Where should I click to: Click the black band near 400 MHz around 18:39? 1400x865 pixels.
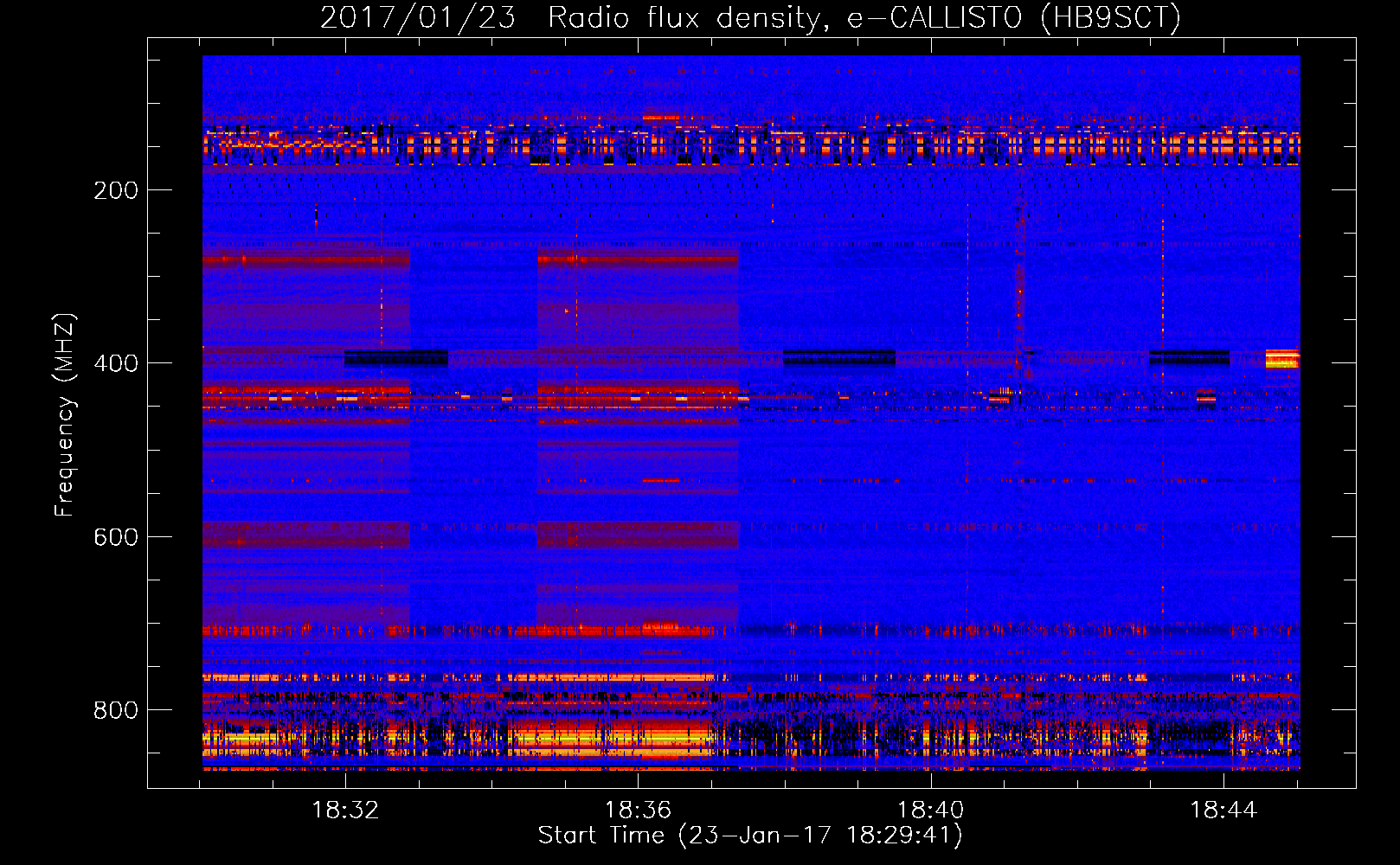(x=839, y=357)
